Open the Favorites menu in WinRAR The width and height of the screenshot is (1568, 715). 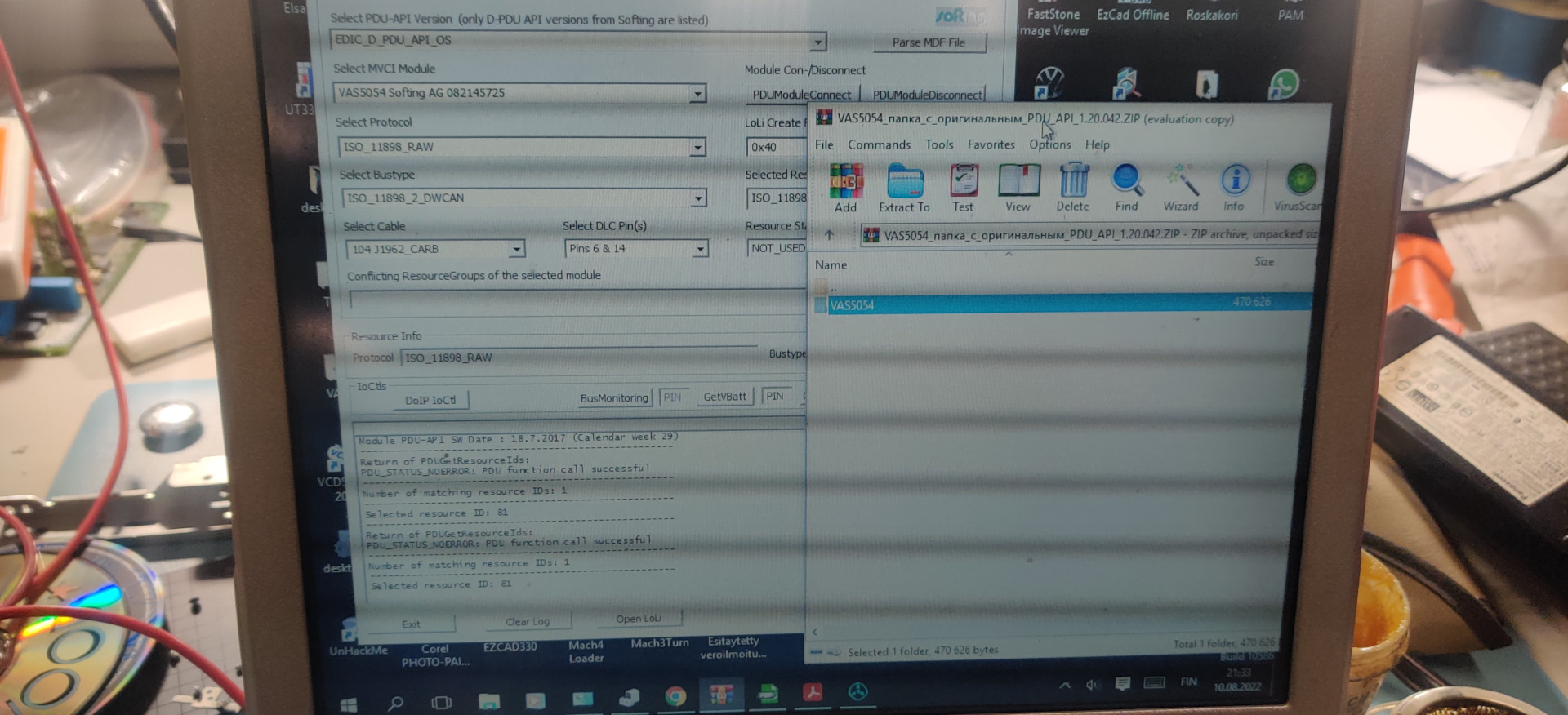[x=991, y=144]
